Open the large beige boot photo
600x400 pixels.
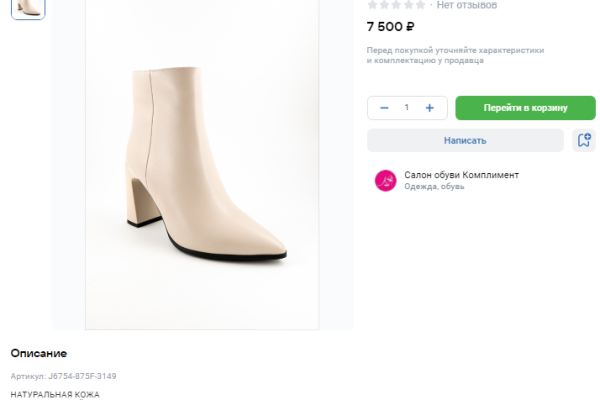[202, 165]
